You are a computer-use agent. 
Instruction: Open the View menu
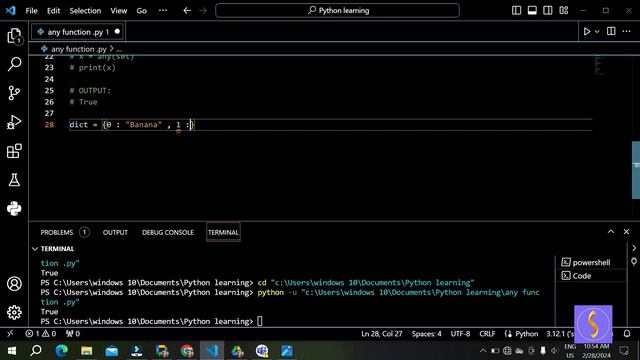pyautogui.click(x=119, y=11)
